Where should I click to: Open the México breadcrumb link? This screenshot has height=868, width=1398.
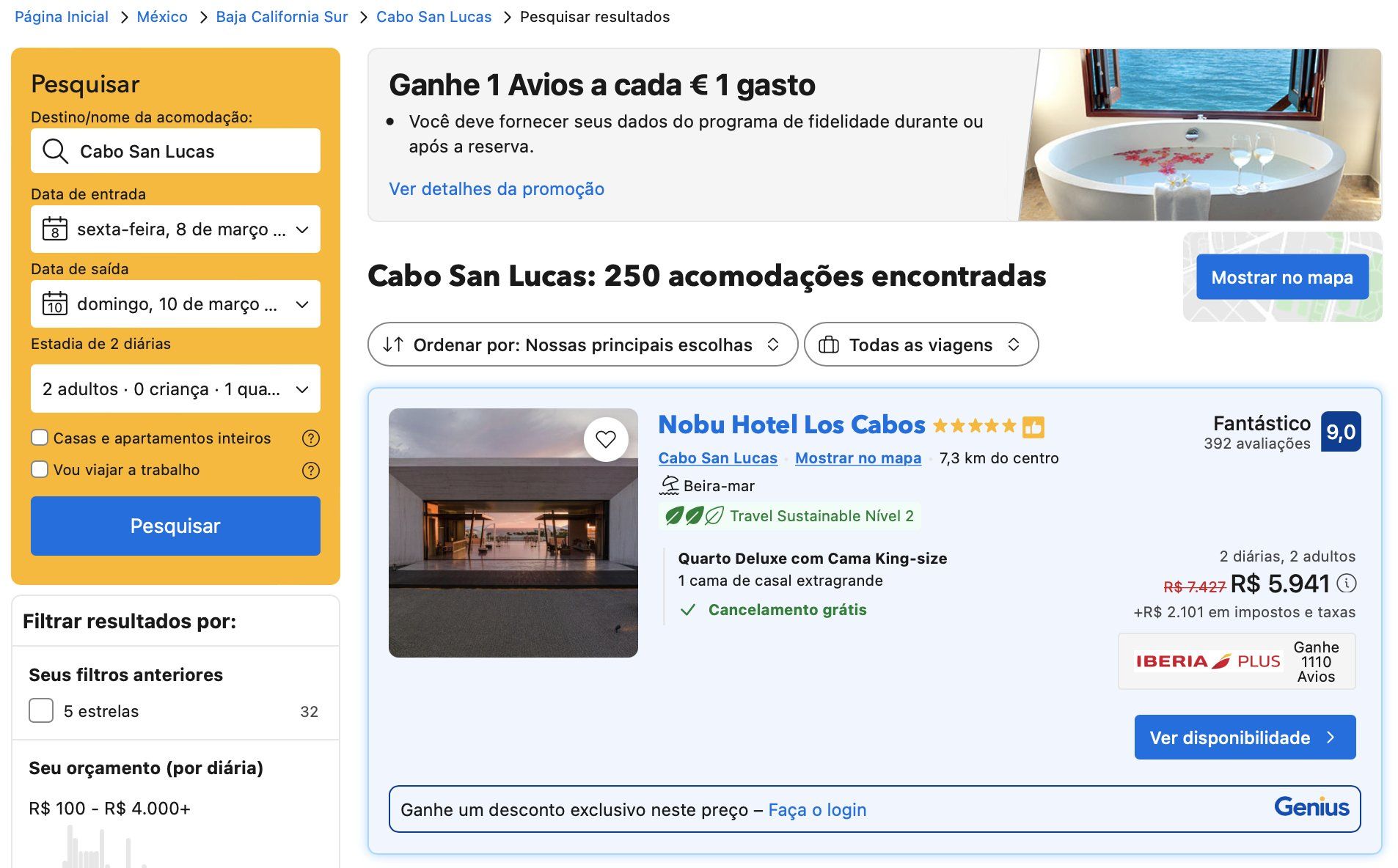tap(162, 17)
